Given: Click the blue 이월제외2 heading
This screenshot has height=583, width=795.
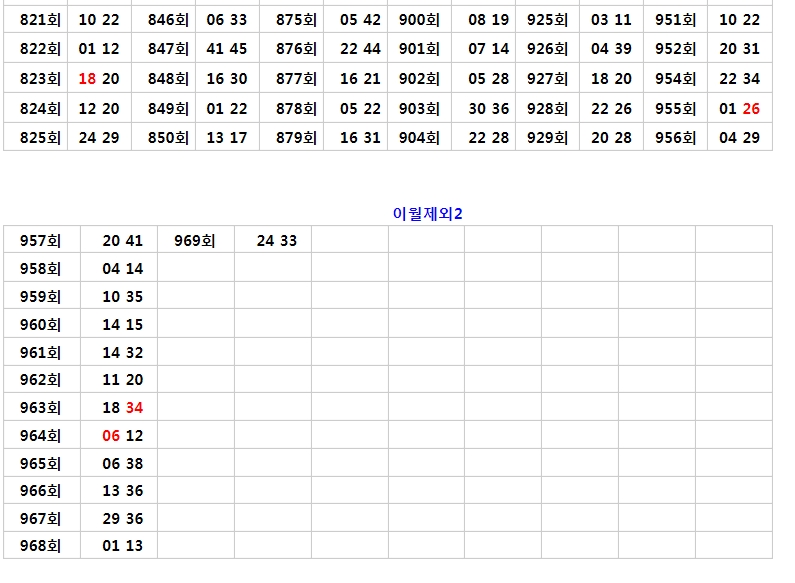Looking at the screenshot, I should [x=428, y=212].
